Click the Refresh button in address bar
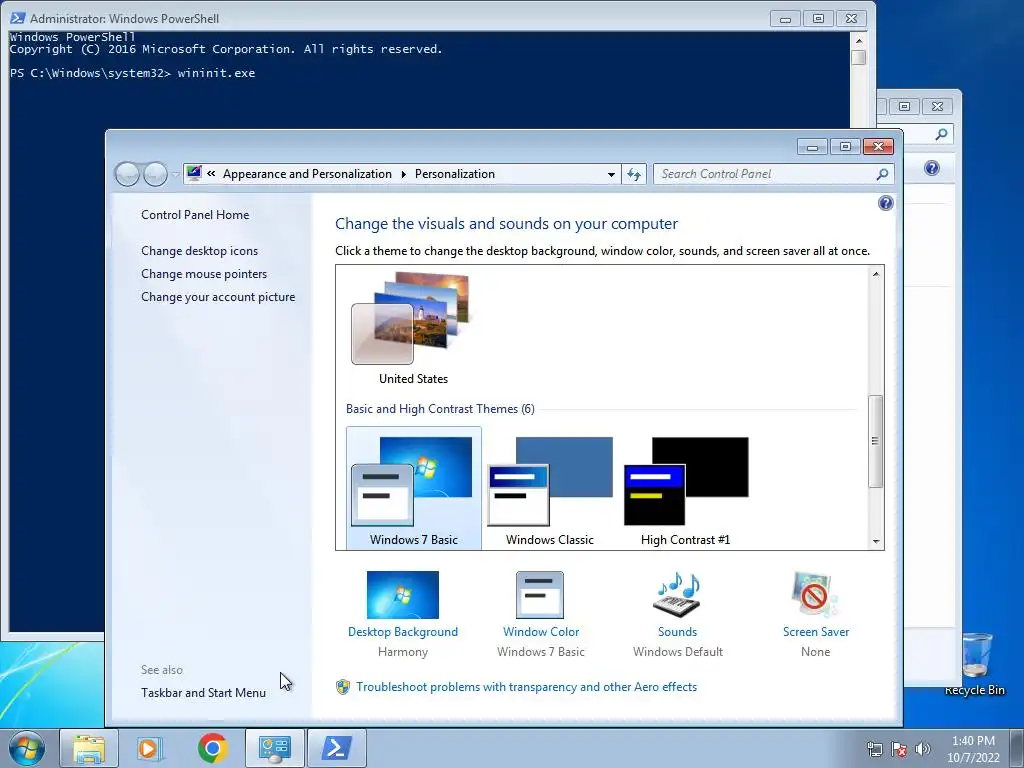 point(634,174)
